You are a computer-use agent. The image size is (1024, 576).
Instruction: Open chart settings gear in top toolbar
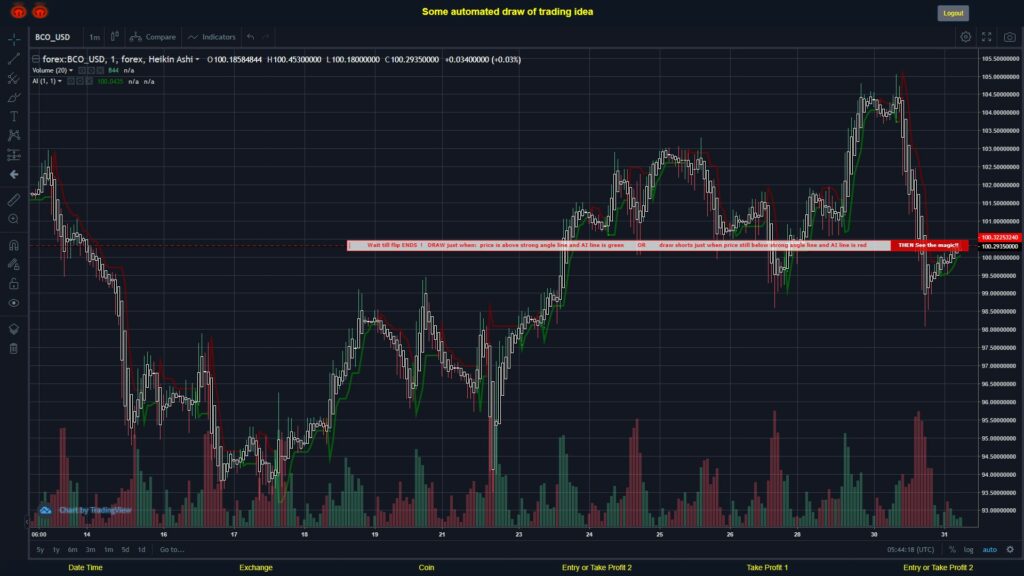pos(965,37)
